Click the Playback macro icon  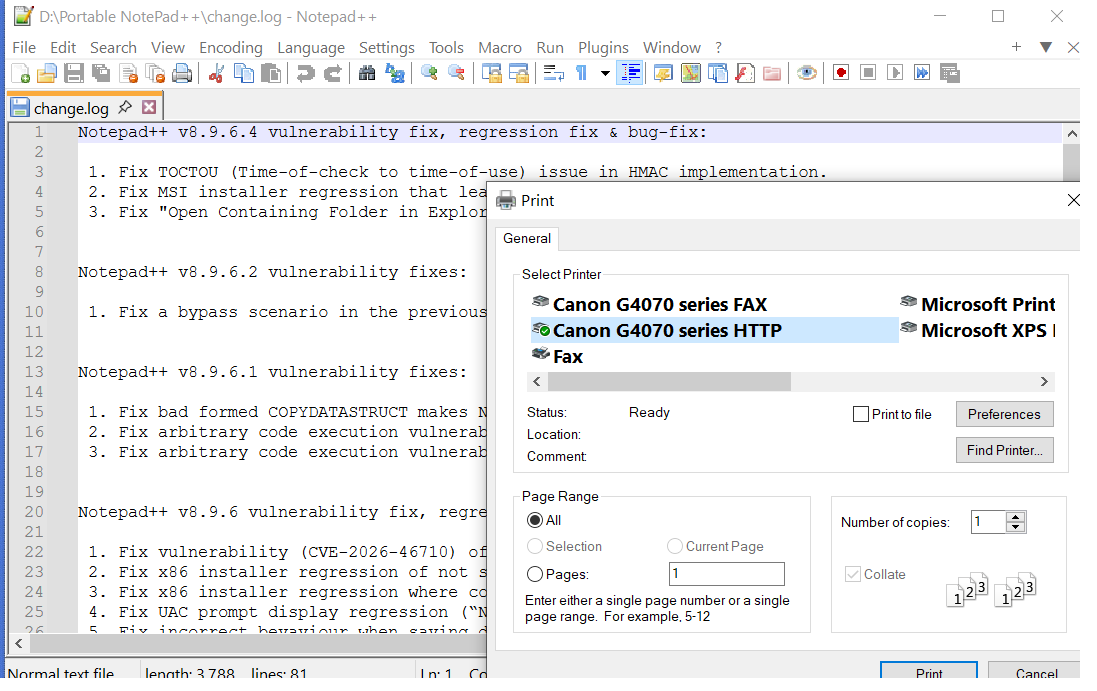tap(895, 73)
